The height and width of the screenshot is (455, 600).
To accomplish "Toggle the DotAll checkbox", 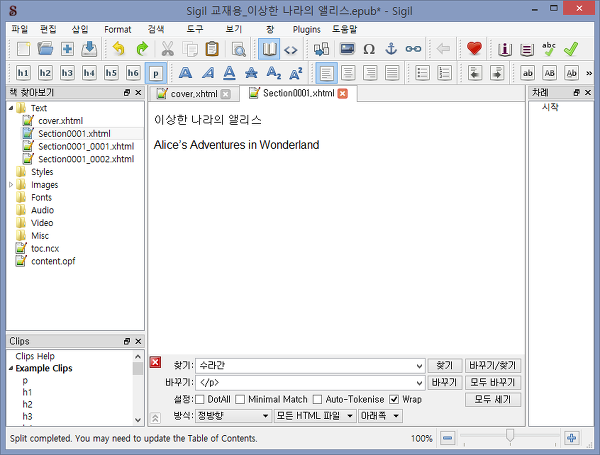I will [x=200, y=400].
